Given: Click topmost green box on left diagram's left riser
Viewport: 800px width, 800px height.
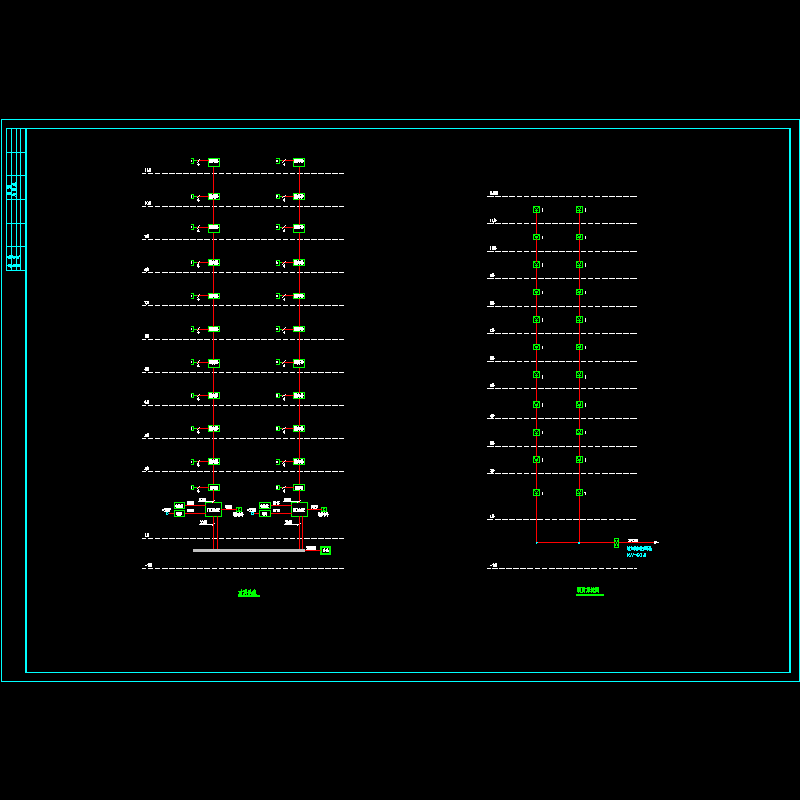Looking at the screenshot, I should pos(214,162).
